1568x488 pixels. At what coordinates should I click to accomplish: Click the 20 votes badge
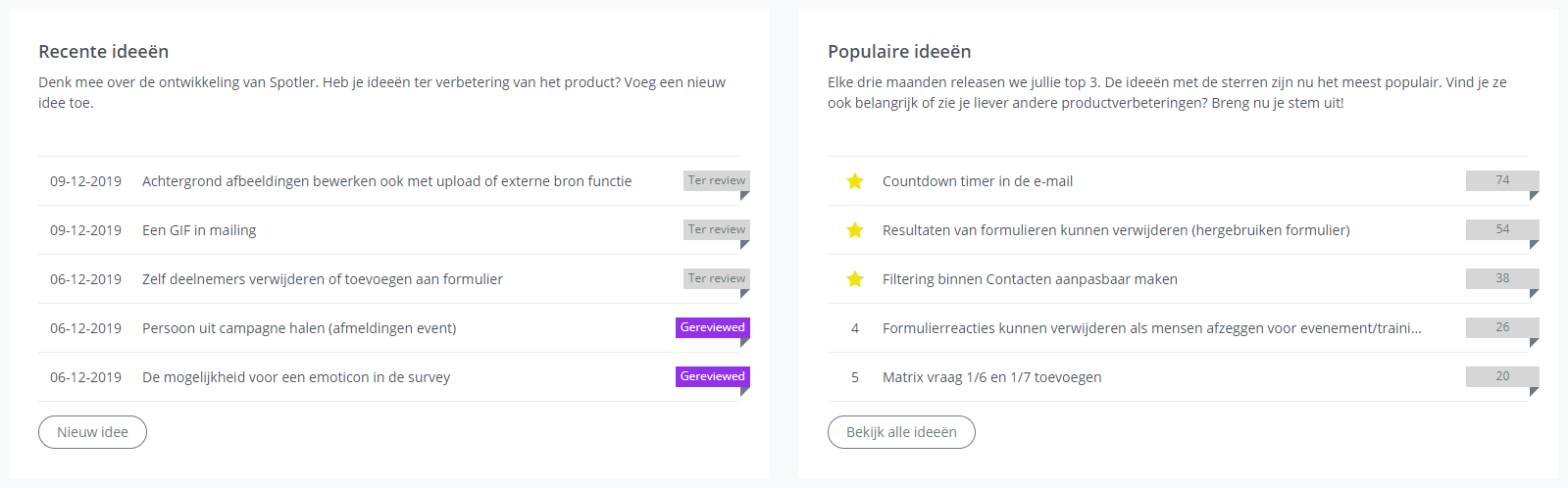pos(1501,376)
